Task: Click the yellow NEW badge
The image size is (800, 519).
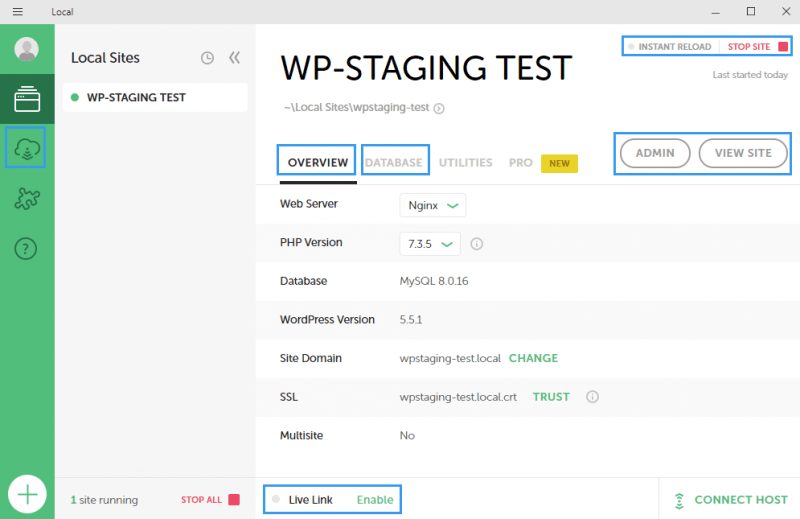Action: [559, 163]
